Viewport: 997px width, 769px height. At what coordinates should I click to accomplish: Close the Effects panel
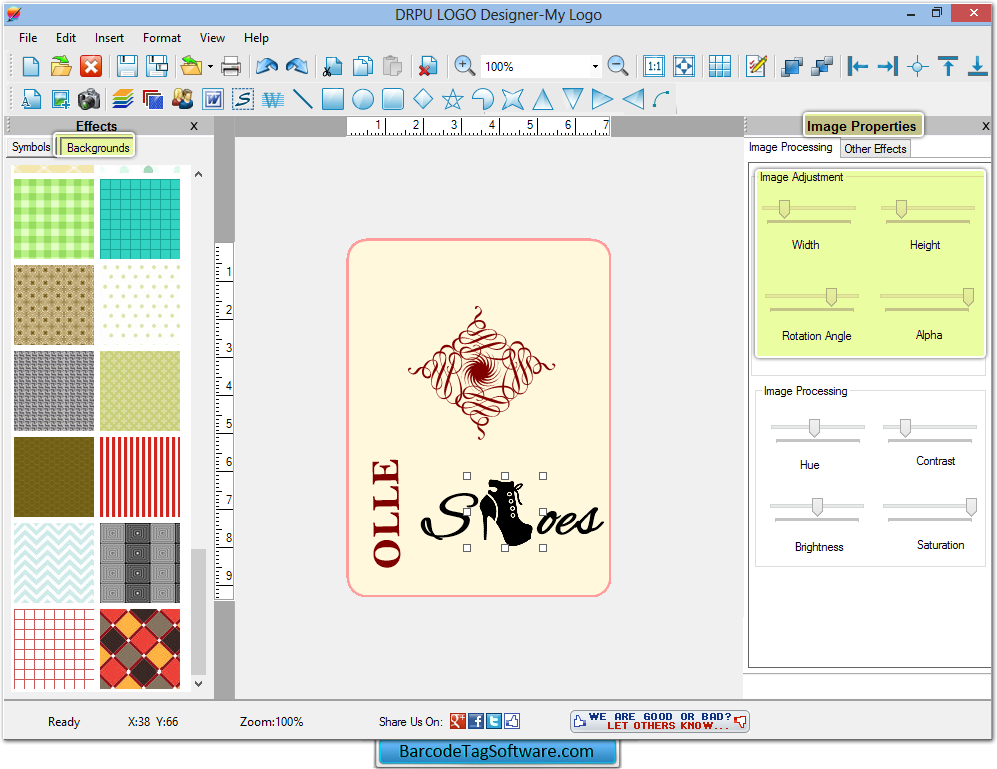click(194, 126)
